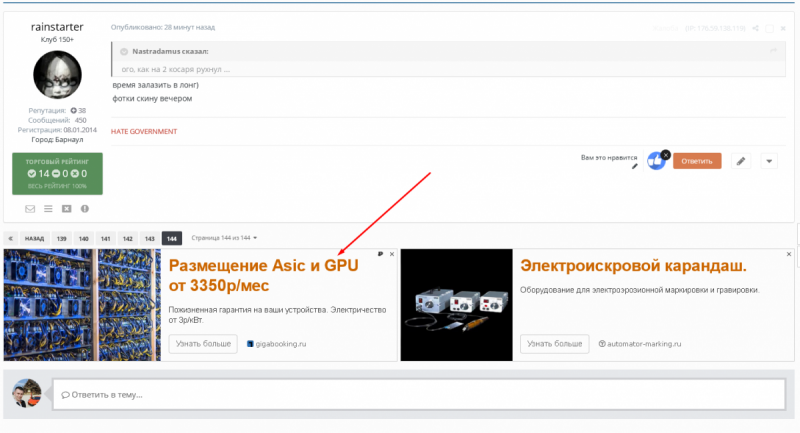Click rainstarter's round avatar image

pos(57,74)
